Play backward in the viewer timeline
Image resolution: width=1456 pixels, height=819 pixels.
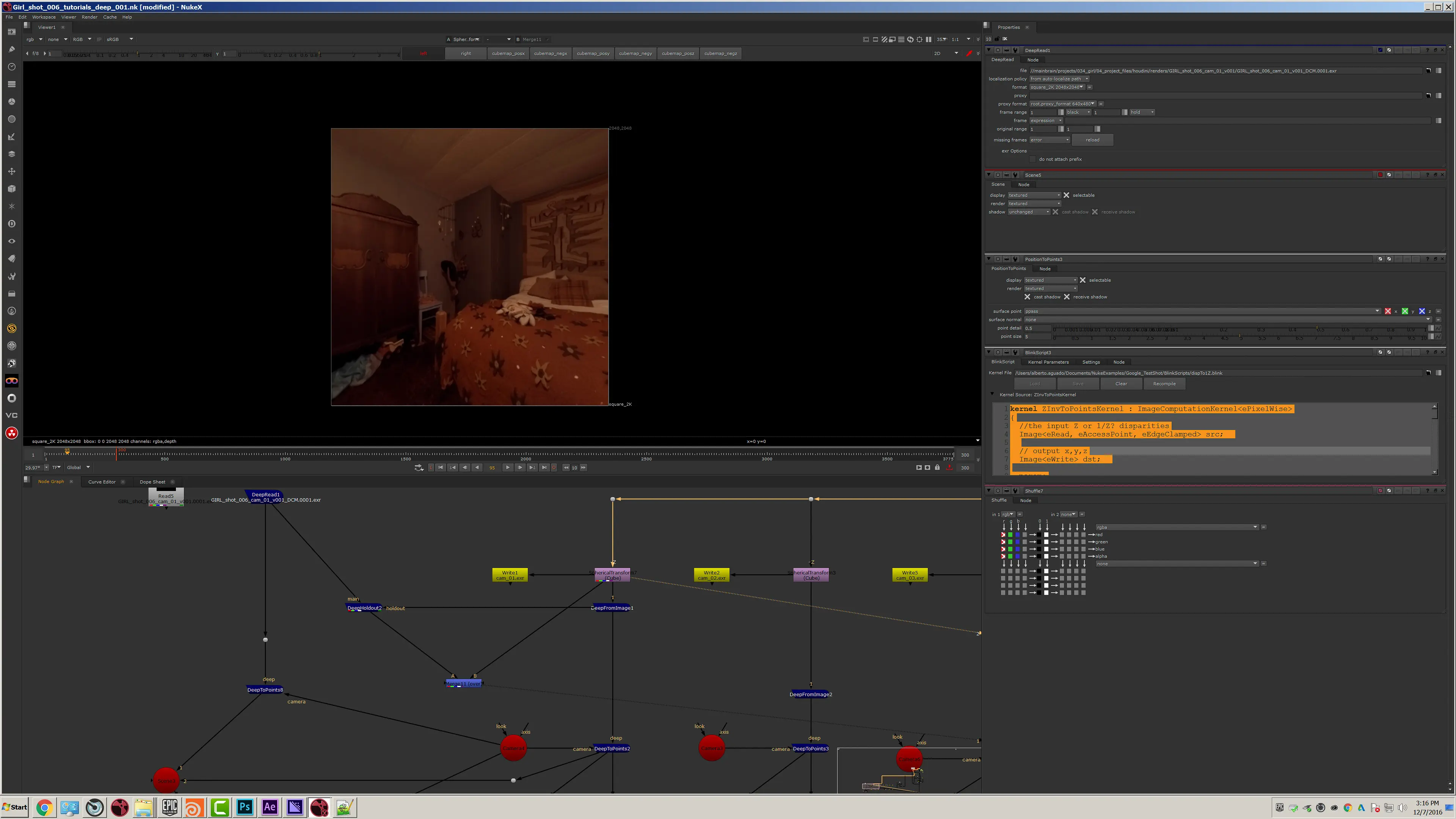(478, 468)
